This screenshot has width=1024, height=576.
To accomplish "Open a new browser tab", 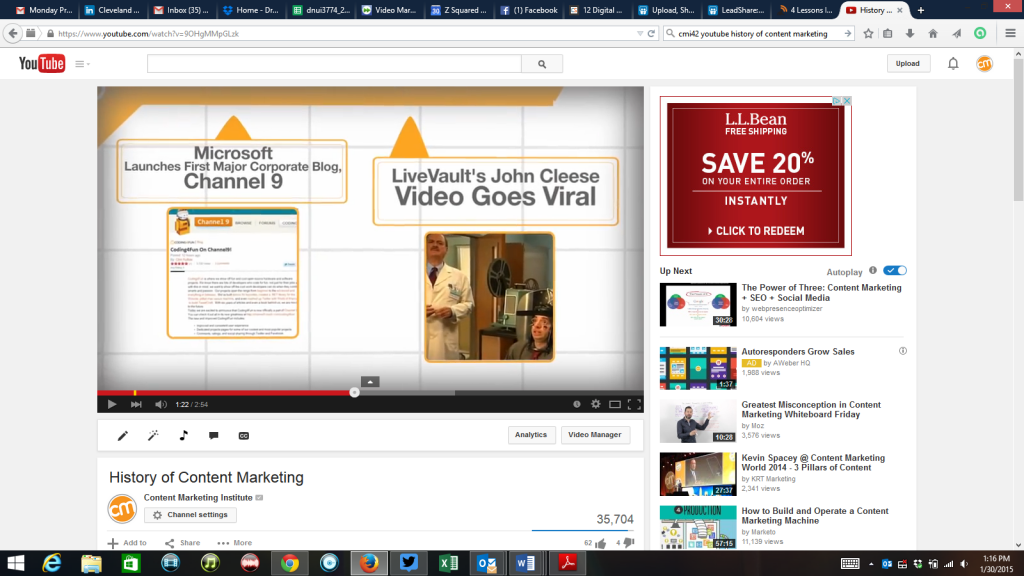I will pos(921,10).
